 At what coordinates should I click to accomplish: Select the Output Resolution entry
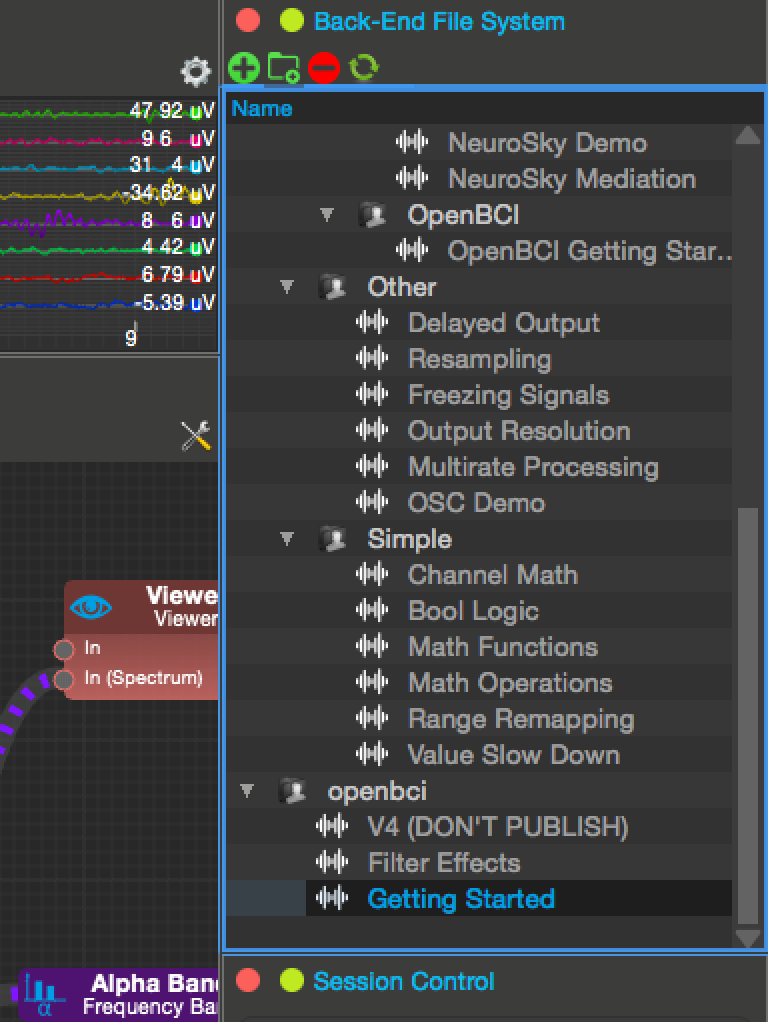click(x=520, y=431)
